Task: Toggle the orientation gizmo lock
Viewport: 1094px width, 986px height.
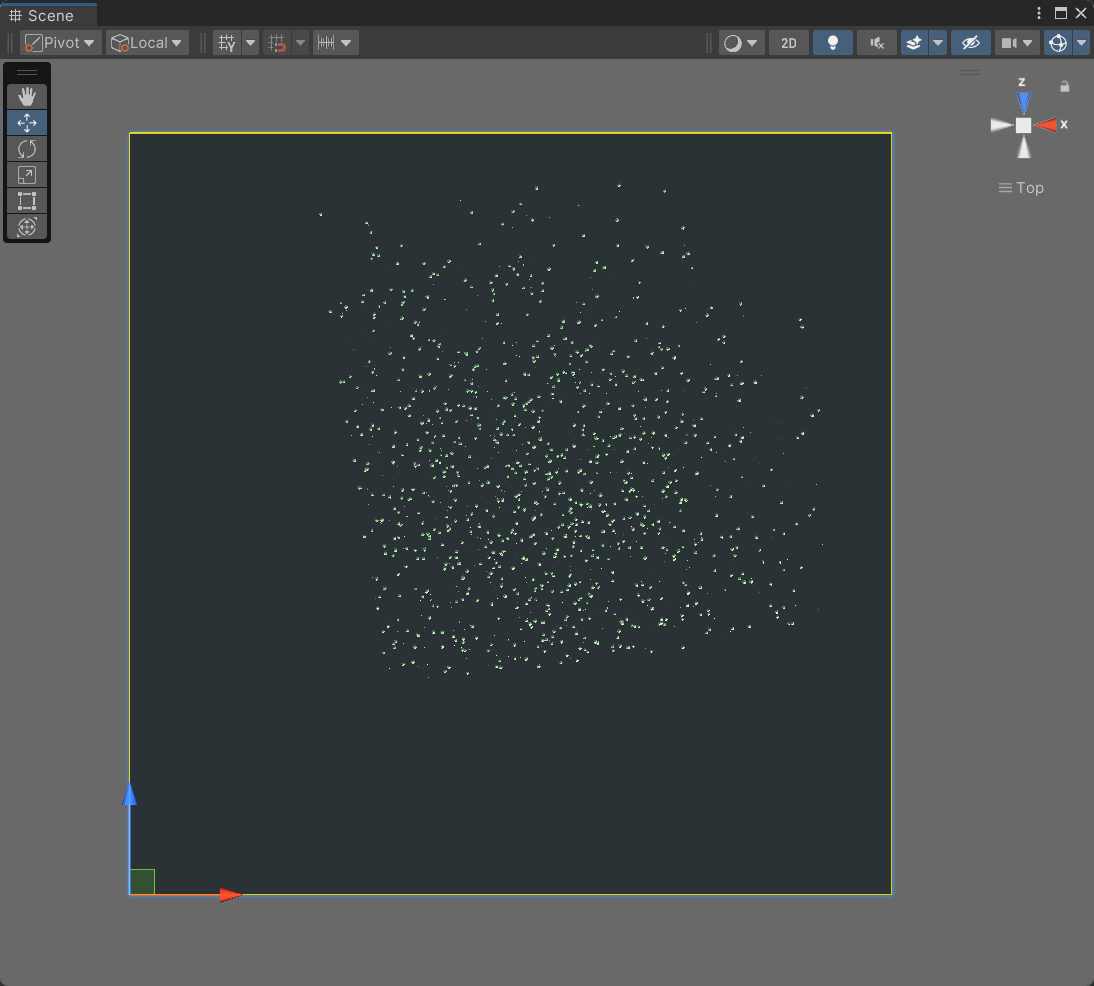Action: (x=1065, y=87)
